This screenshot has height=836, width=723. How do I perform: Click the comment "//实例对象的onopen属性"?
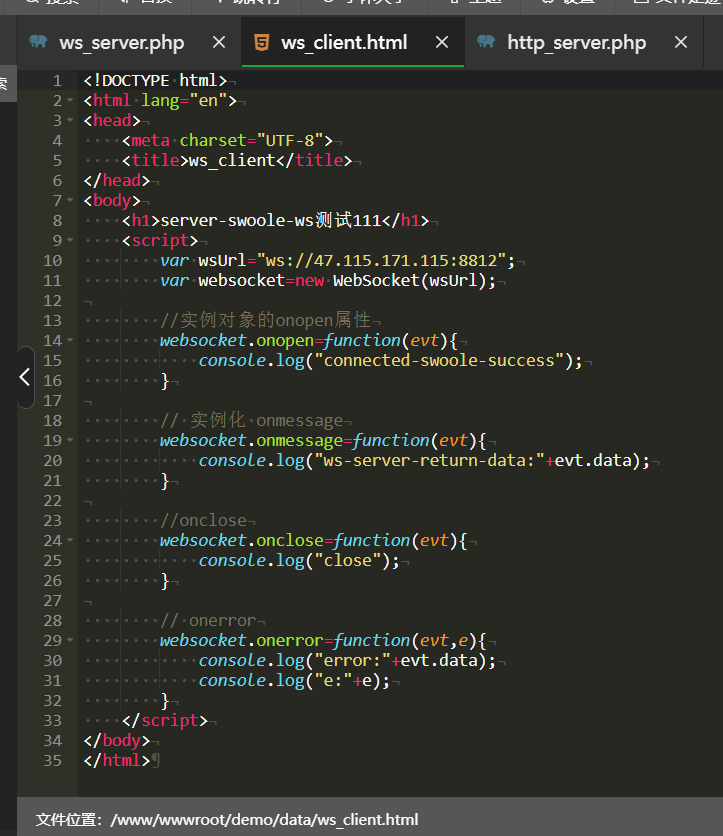(266, 320)
